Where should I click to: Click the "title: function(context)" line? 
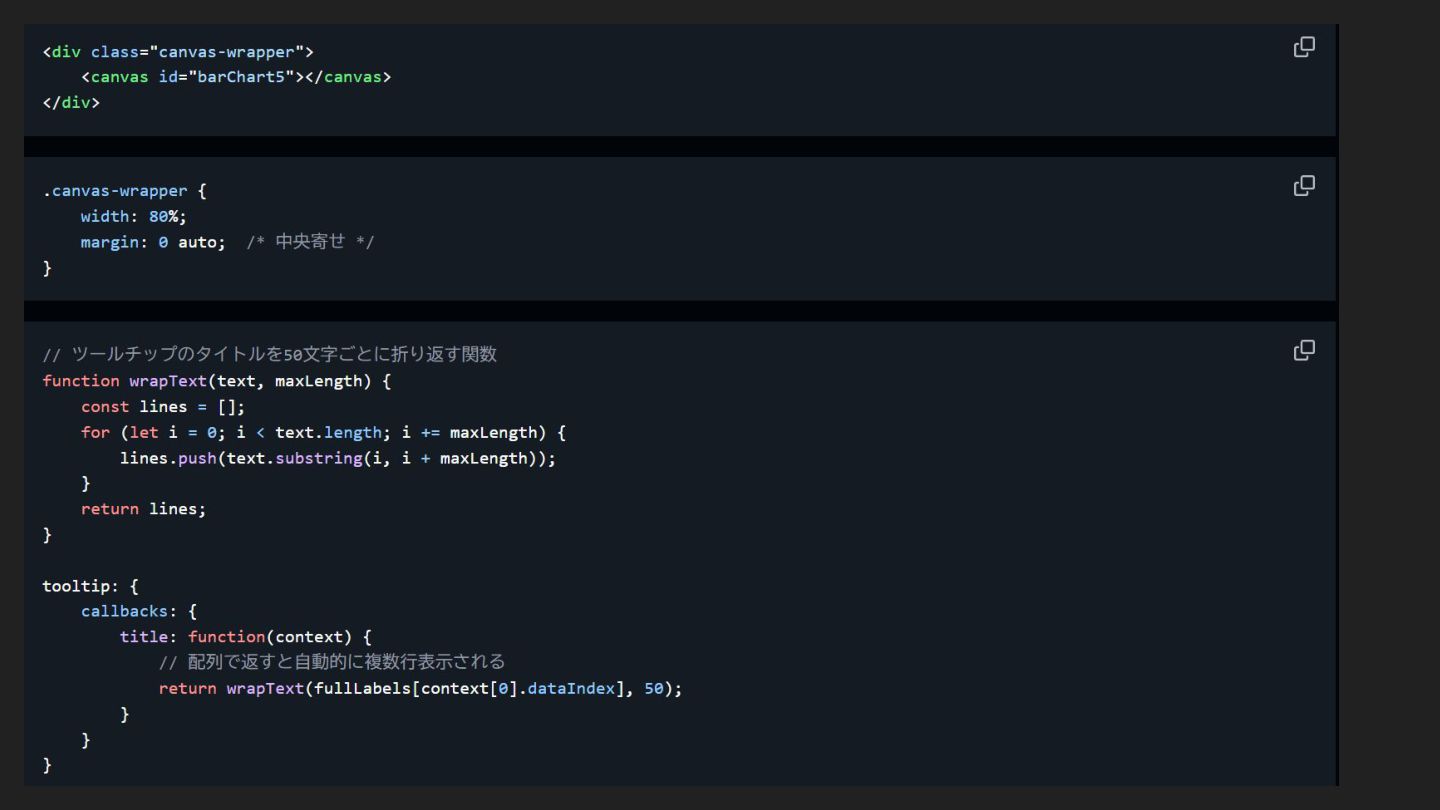coord(245,637)
